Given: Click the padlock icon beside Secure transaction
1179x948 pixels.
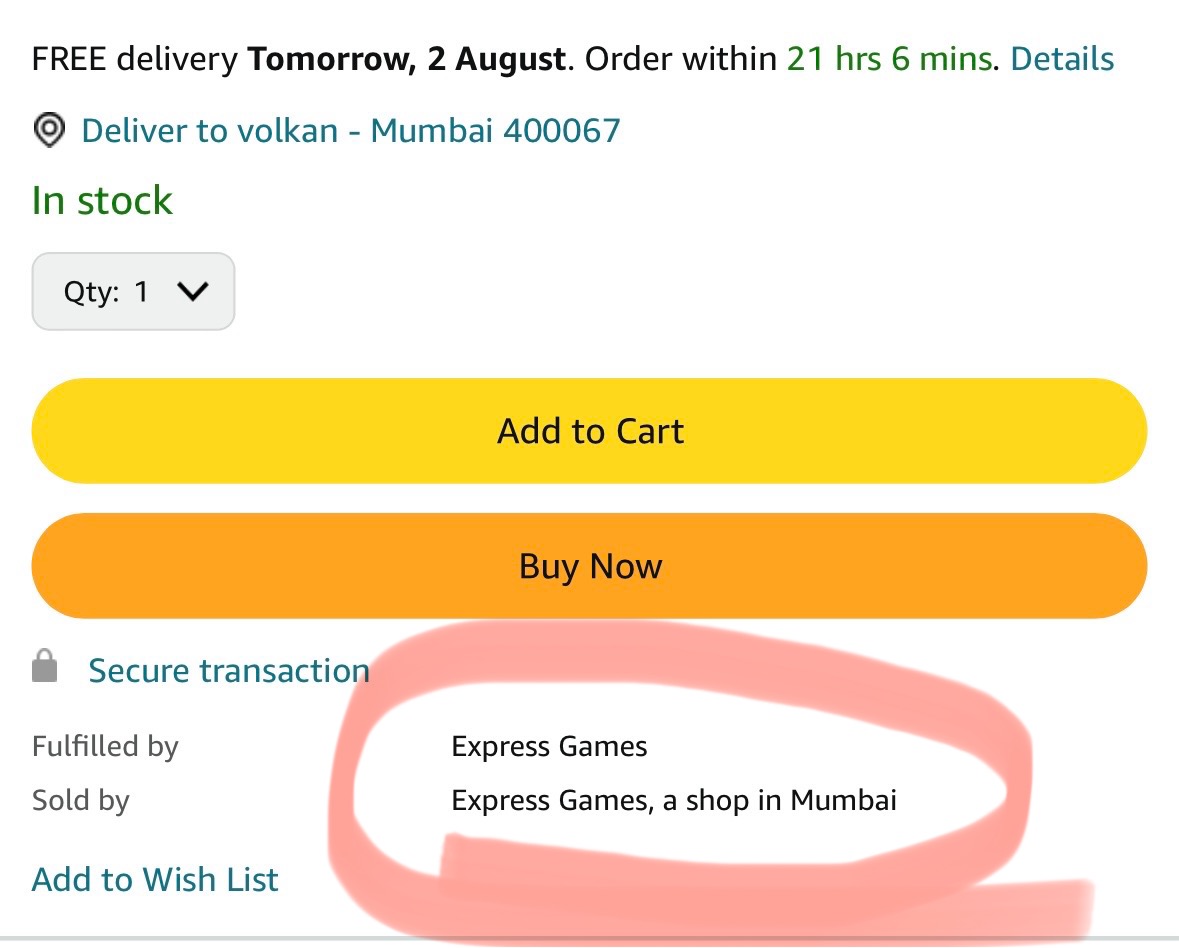Looking at the screenshot, I should coord(45,667).
